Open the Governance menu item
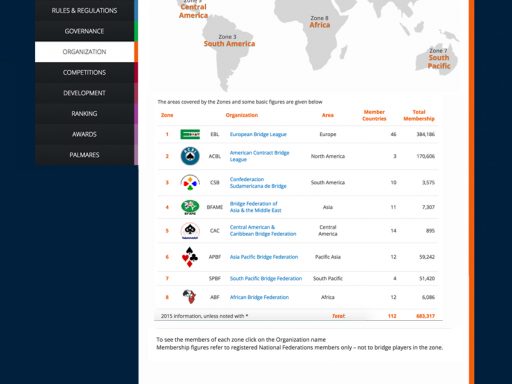 click(84, 31)
